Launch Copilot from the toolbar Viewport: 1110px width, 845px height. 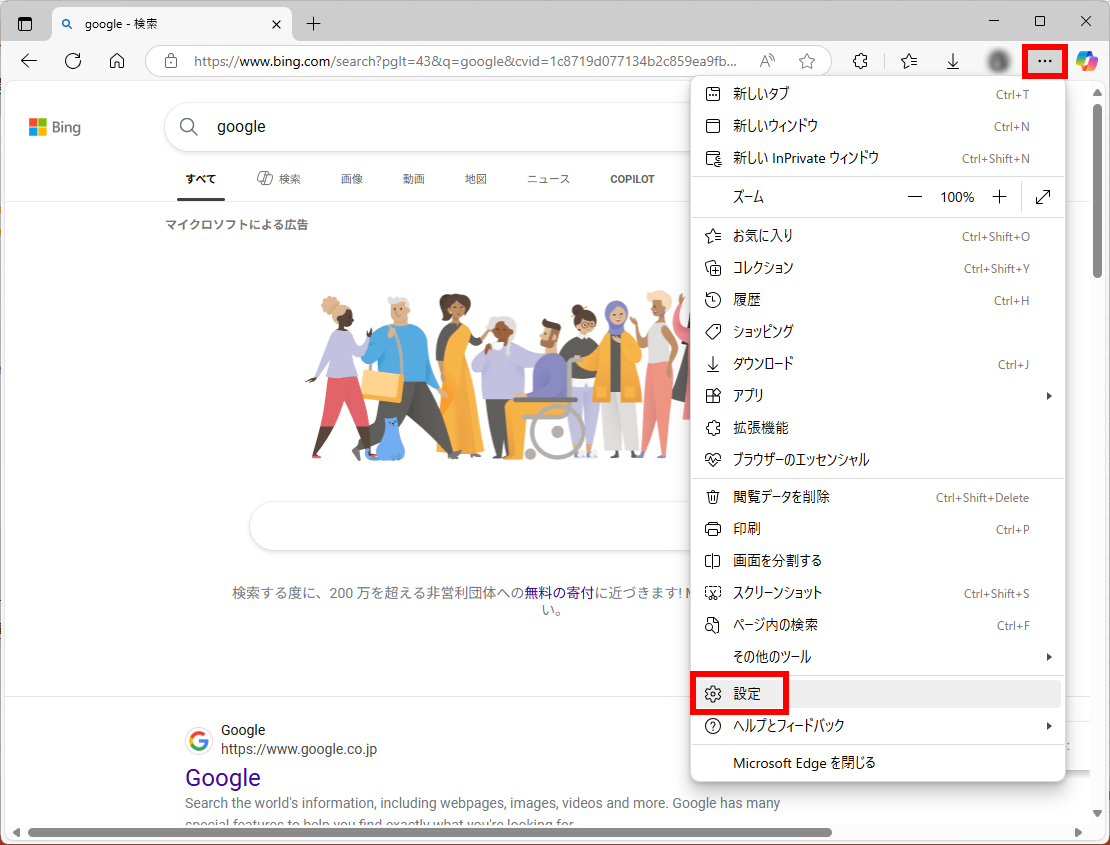click(x=1087, y=61)
